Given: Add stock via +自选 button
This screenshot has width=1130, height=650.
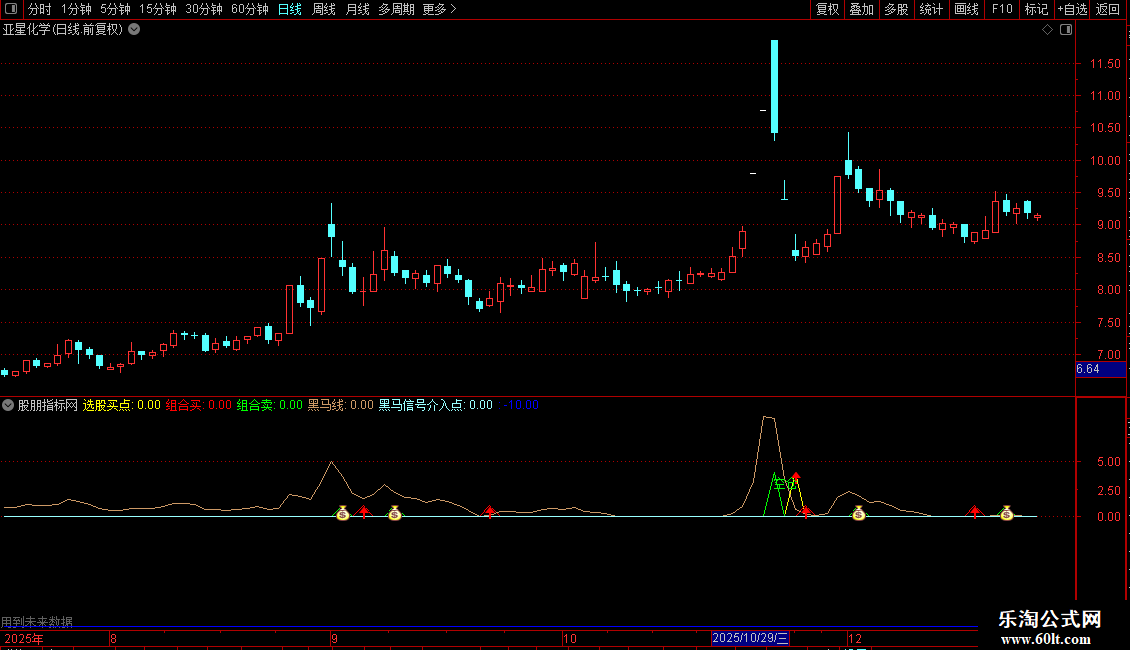Looking at the screenshot, I should pos(1072,9).
